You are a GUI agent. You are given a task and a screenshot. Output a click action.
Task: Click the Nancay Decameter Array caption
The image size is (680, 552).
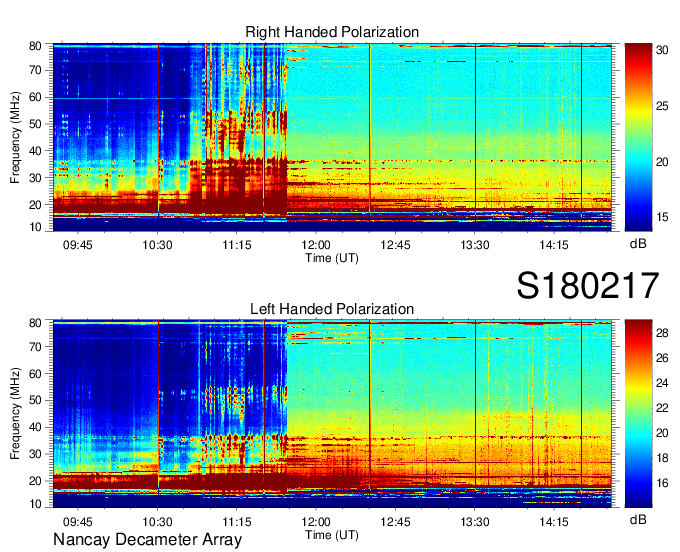[x=147, y=540]
